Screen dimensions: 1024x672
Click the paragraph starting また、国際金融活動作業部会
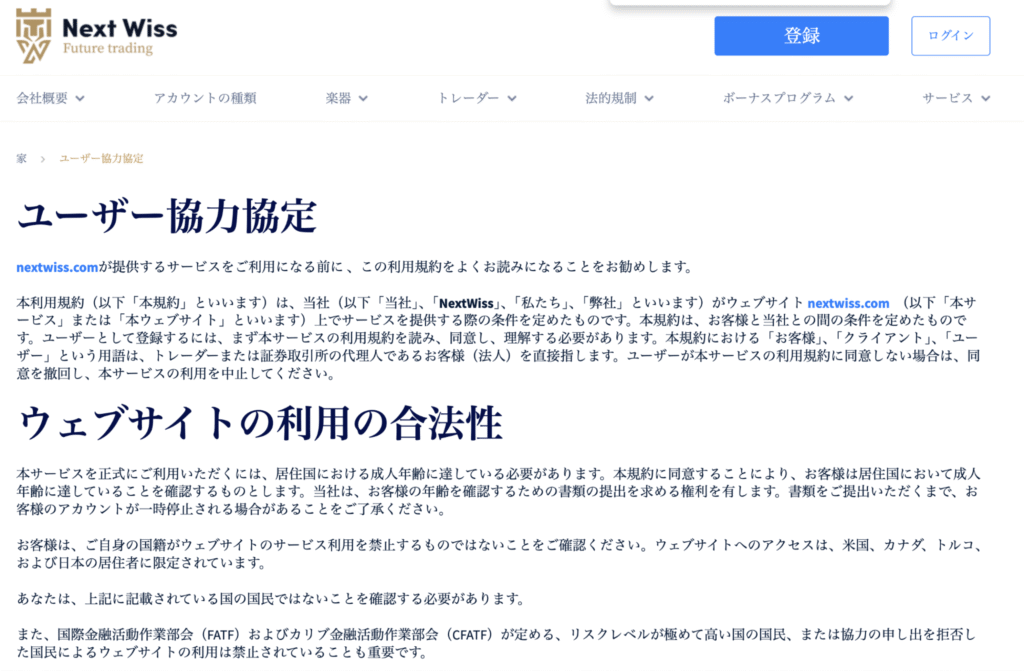(x=496, y=643)
